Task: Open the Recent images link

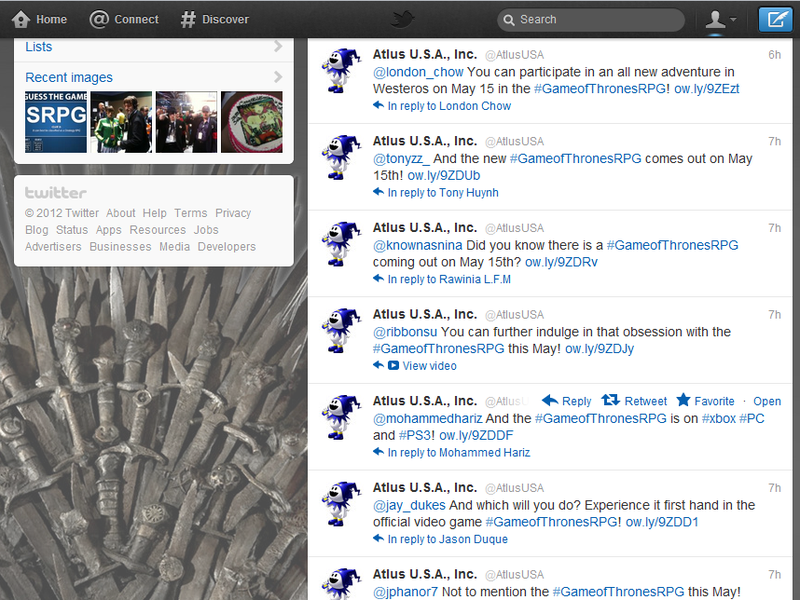Action: pos(69,78)
